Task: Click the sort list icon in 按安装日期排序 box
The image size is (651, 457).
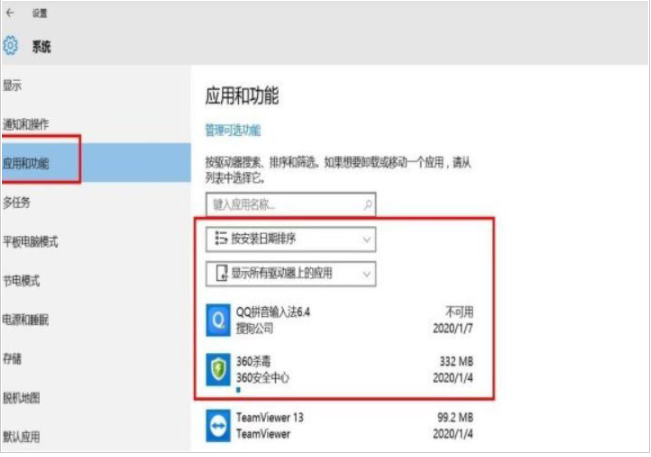Action: click(x=218, y=239)
